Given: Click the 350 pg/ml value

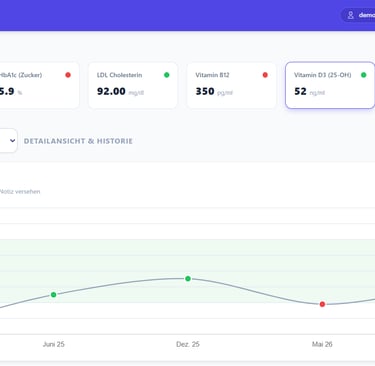Looking at the screenshot, I should pyautogui.click(x=214, y=91).
